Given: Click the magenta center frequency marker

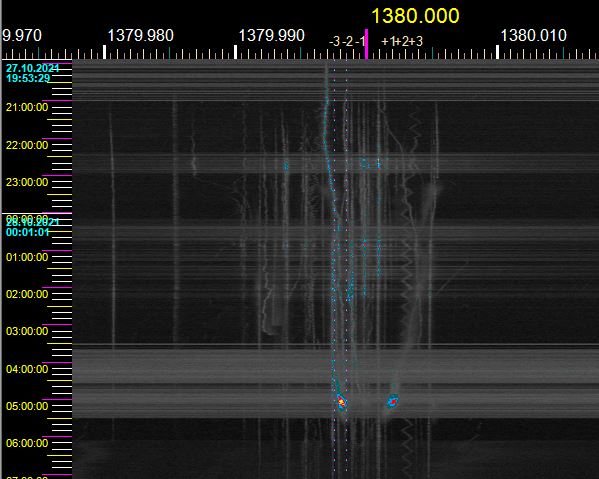Looking at the screenshot, I should point(366,44).
